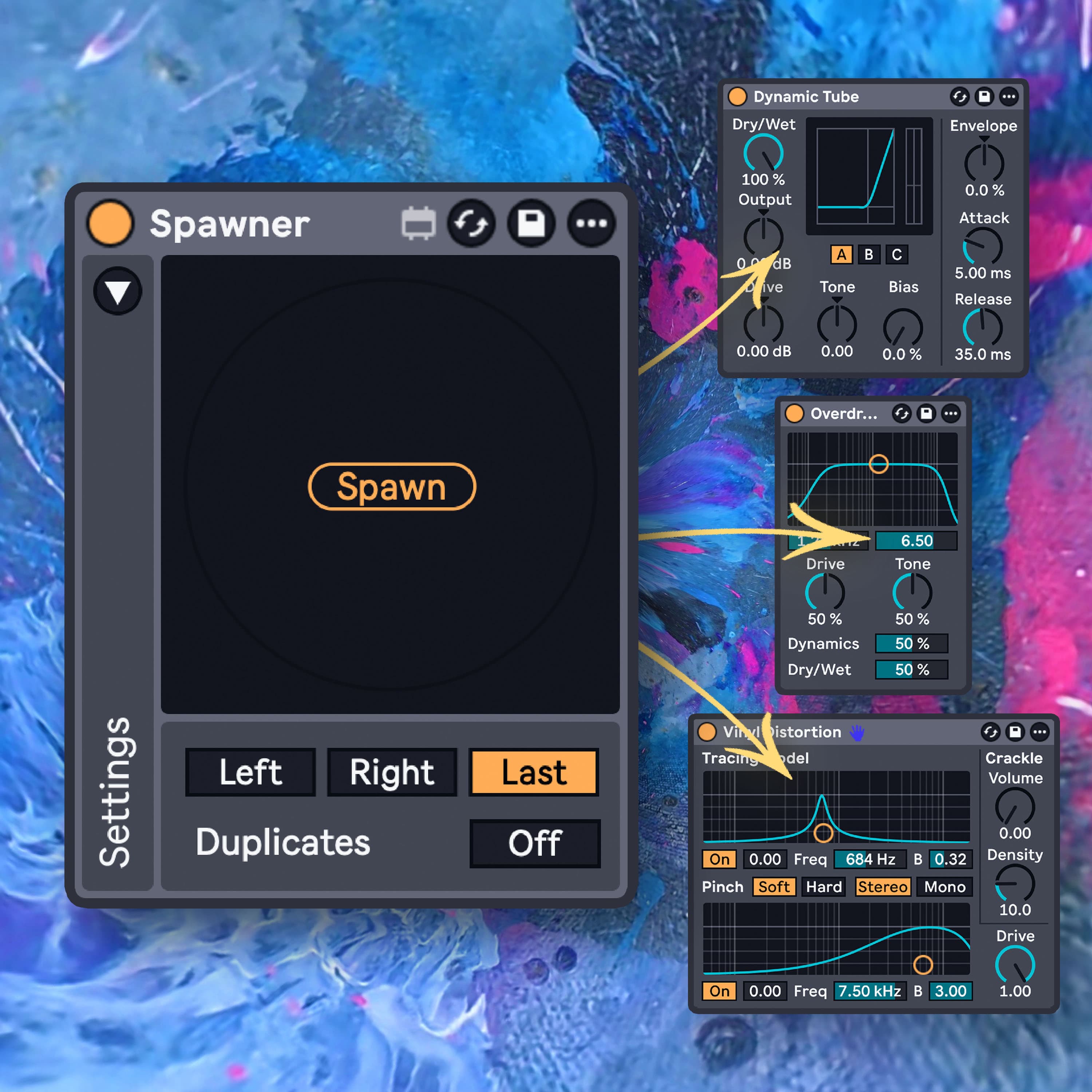Image resolution: width=1092 pixels, height=1092 pixels.
Task: Toggle the Pinch On switch
Action: (720, 992)
